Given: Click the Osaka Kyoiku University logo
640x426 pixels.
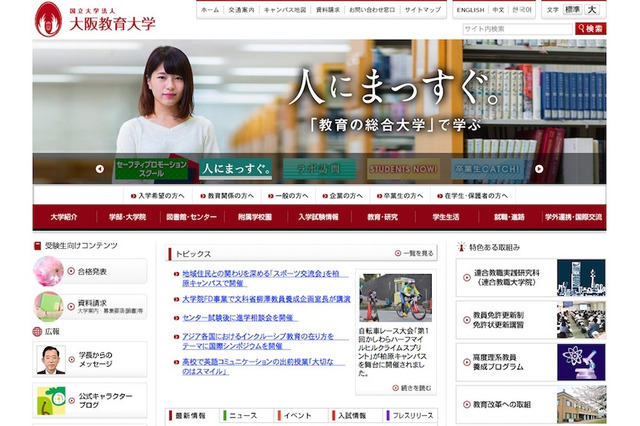Looking at the screenshot, I should click(x=95, y=20).
